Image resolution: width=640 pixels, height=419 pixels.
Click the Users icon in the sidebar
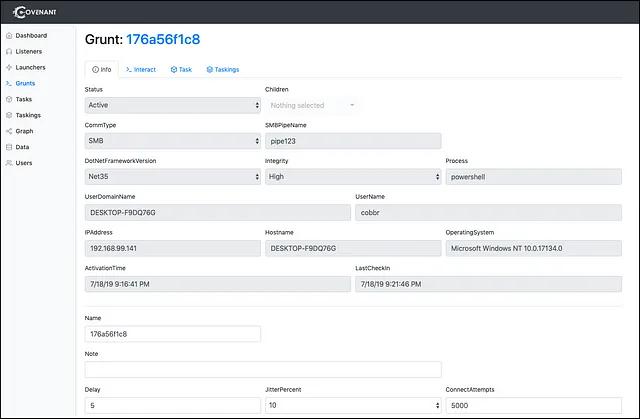click(9, 163)
